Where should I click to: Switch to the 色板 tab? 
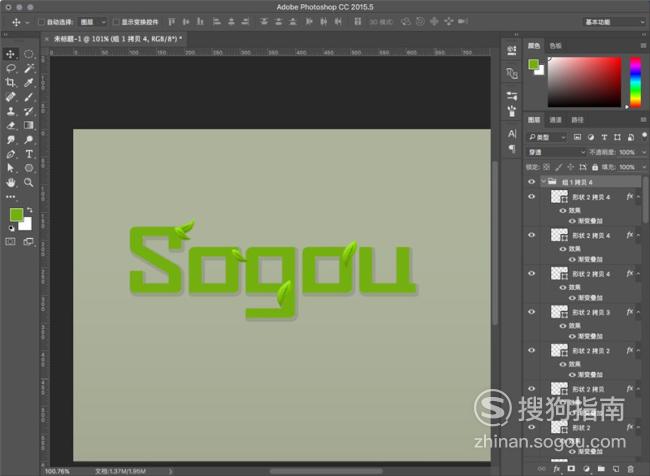coord(555,46)
